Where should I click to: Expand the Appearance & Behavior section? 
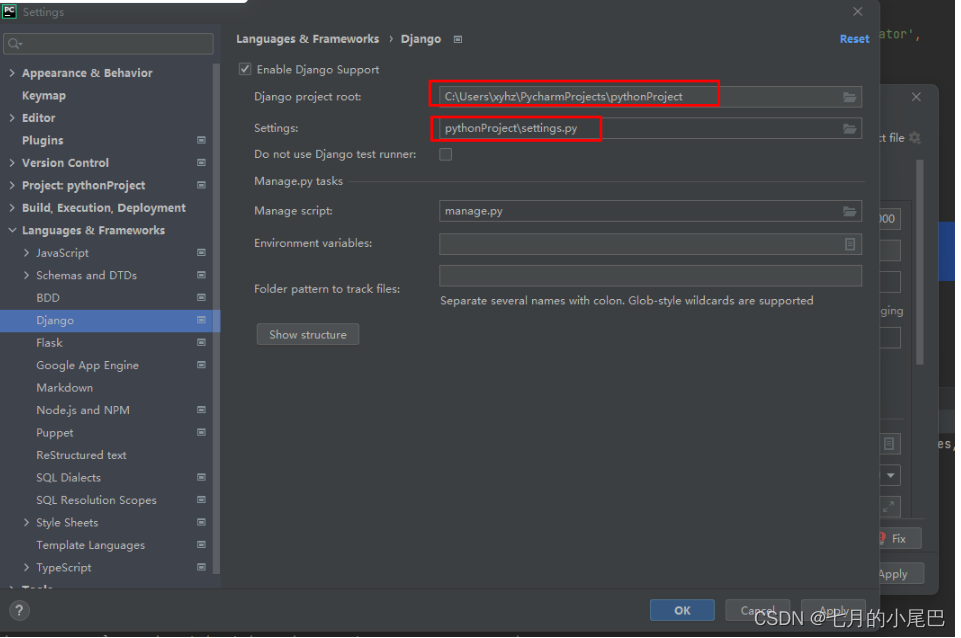(x=12, y=73)
